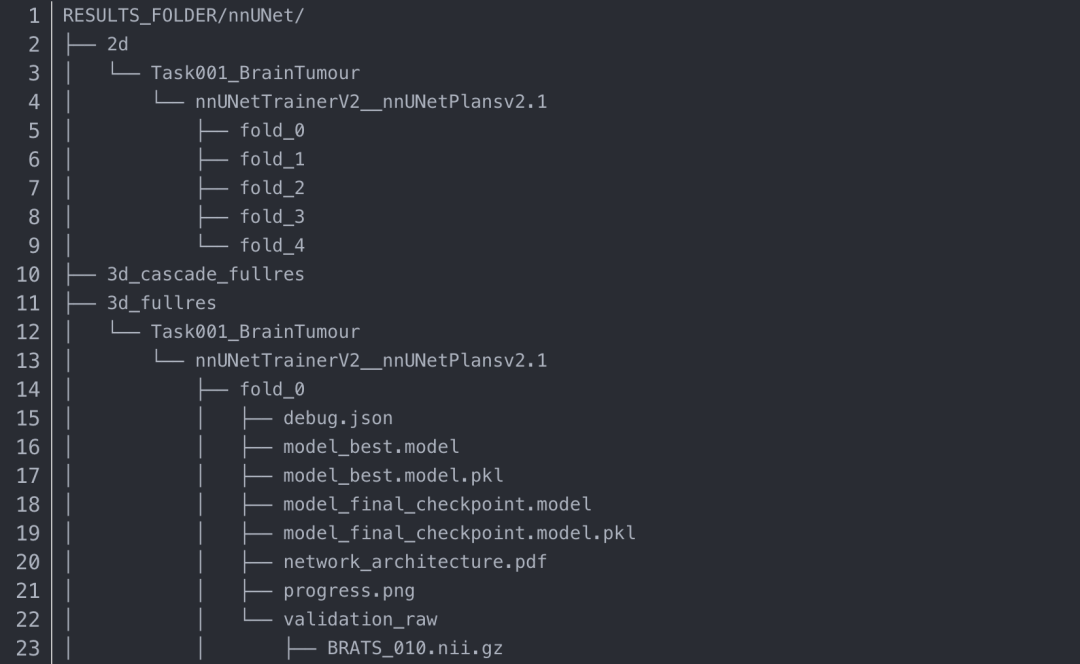Select the validation_raw folder
Viewport: 1080px width, 664px height.
click(360, 619)
